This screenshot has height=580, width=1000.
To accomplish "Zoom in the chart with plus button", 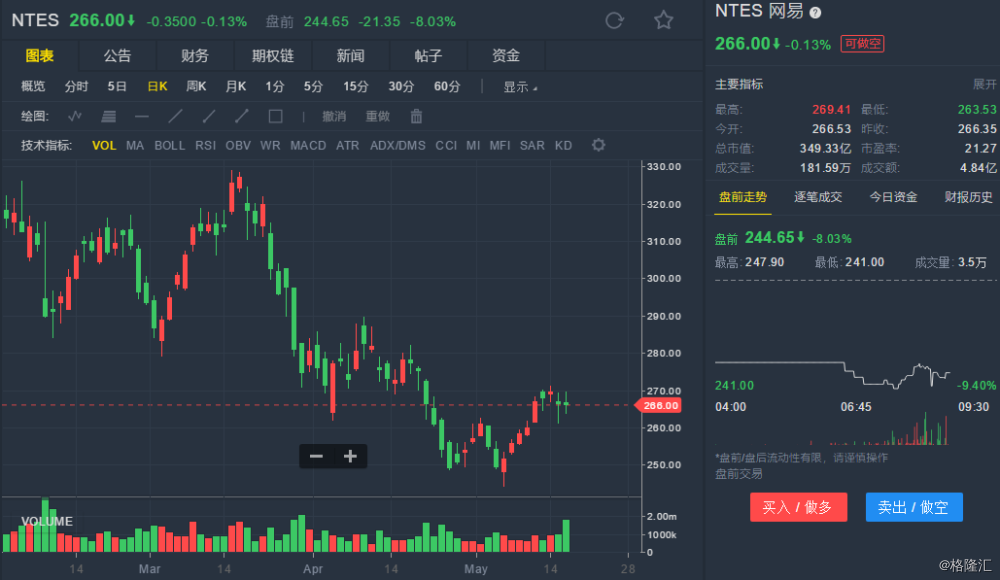I will (350, 456).
